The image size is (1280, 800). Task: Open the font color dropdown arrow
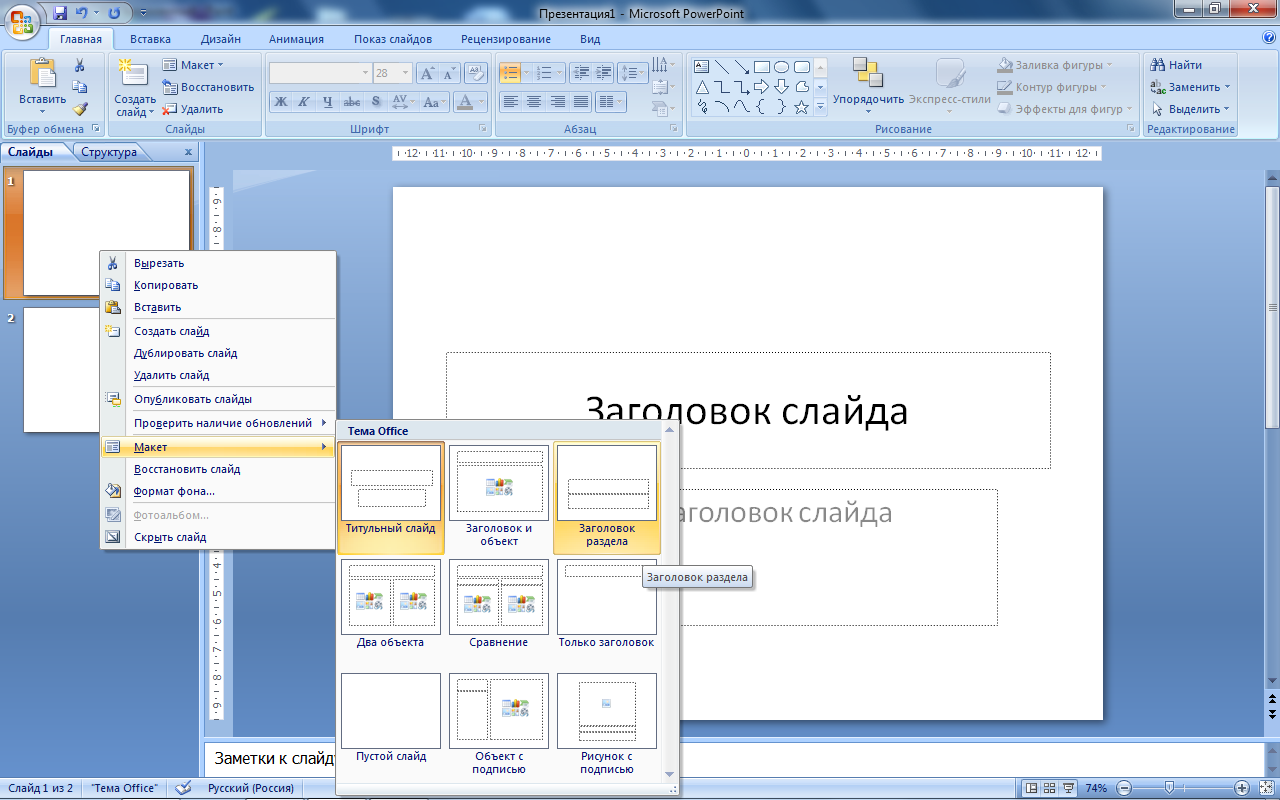480,101
